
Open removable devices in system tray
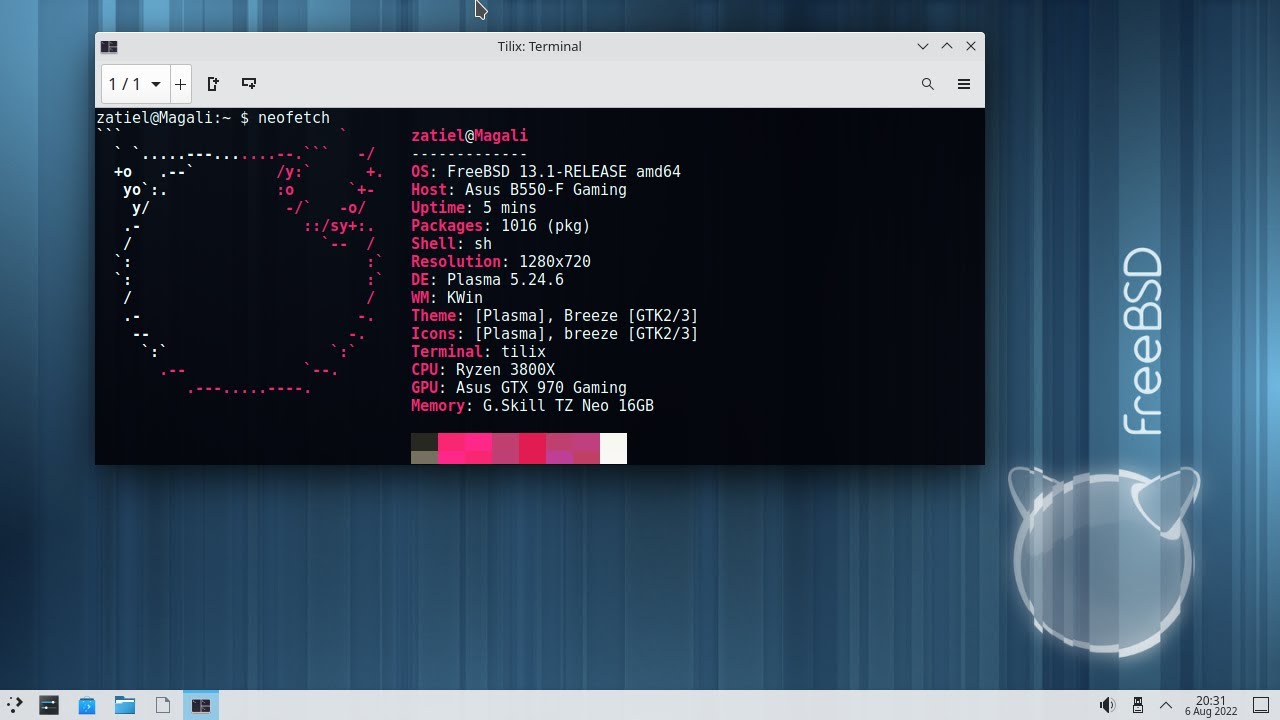[1137, 705]
